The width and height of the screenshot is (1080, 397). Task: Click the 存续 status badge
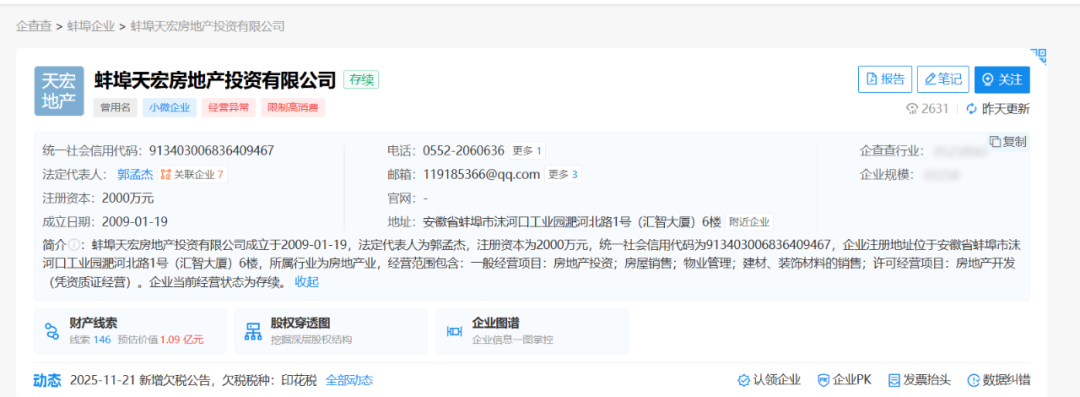tap(361, 79)
